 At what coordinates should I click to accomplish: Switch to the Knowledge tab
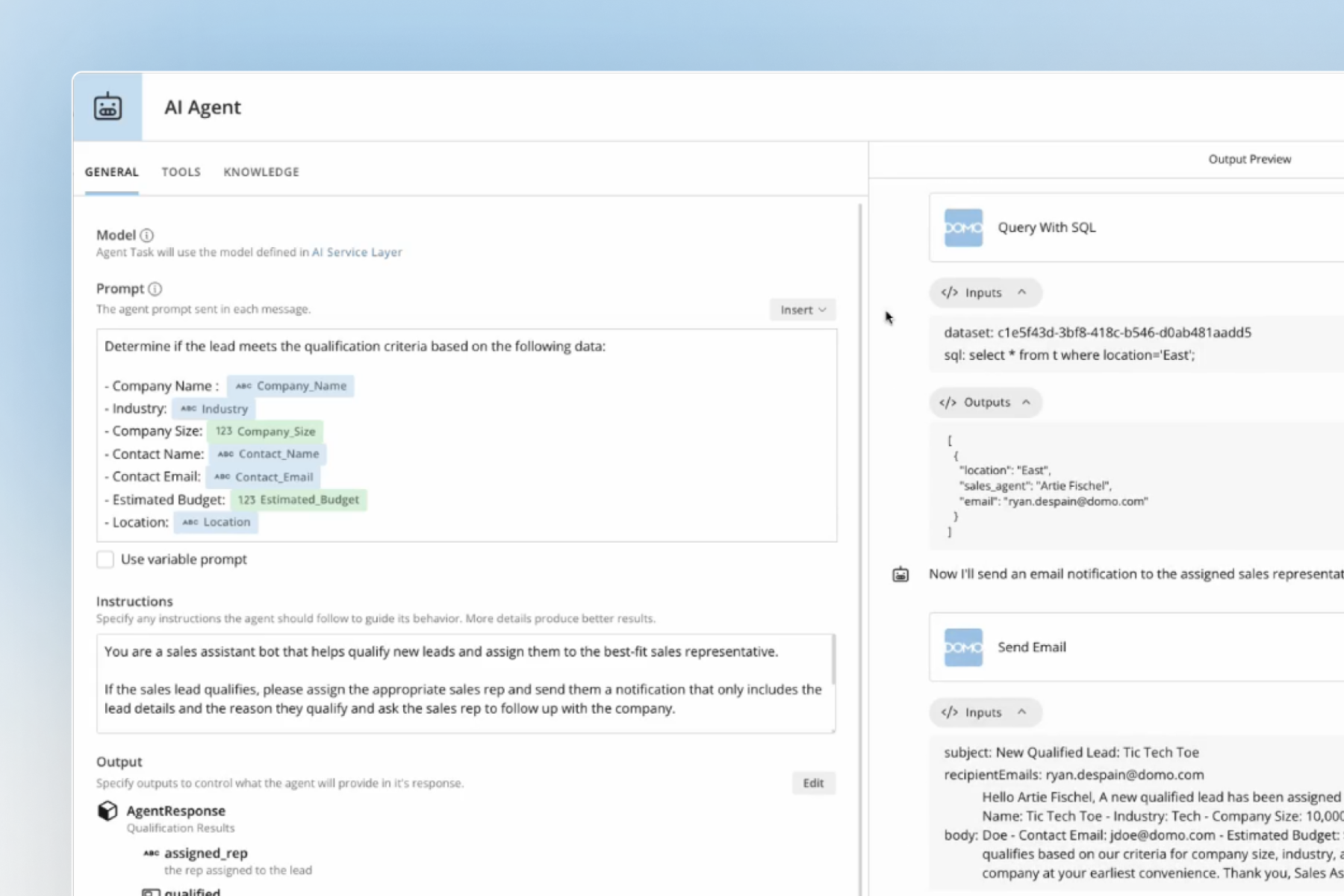click(x=261, y=172)
